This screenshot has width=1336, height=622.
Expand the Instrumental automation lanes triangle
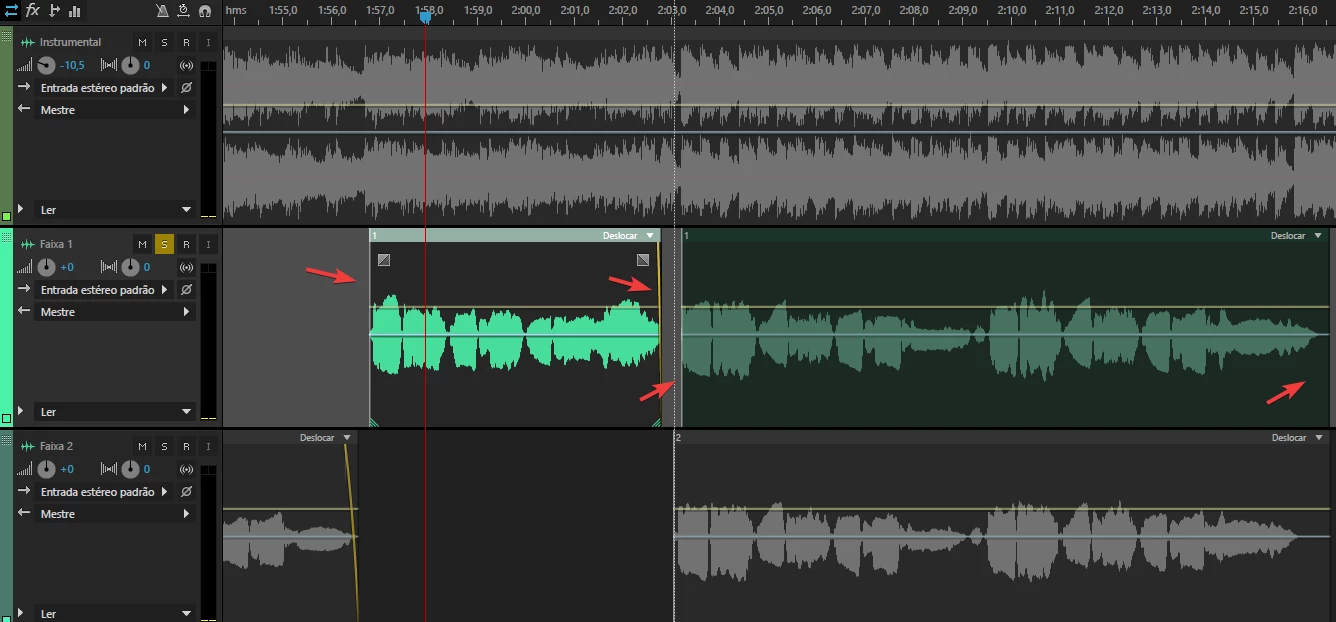coord(20,209)
